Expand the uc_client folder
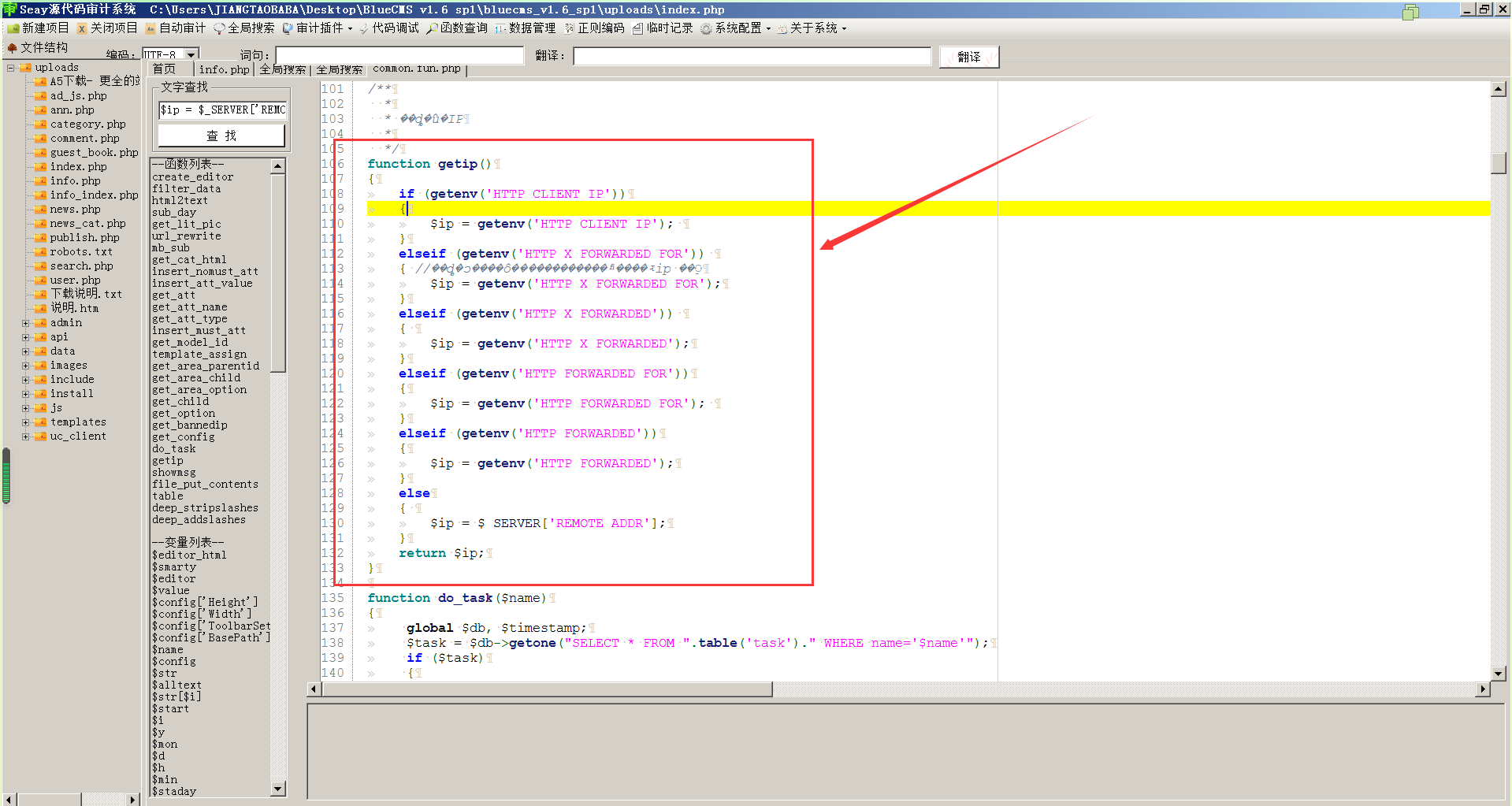Screen dimensions: 1512x806 (25, 436)
